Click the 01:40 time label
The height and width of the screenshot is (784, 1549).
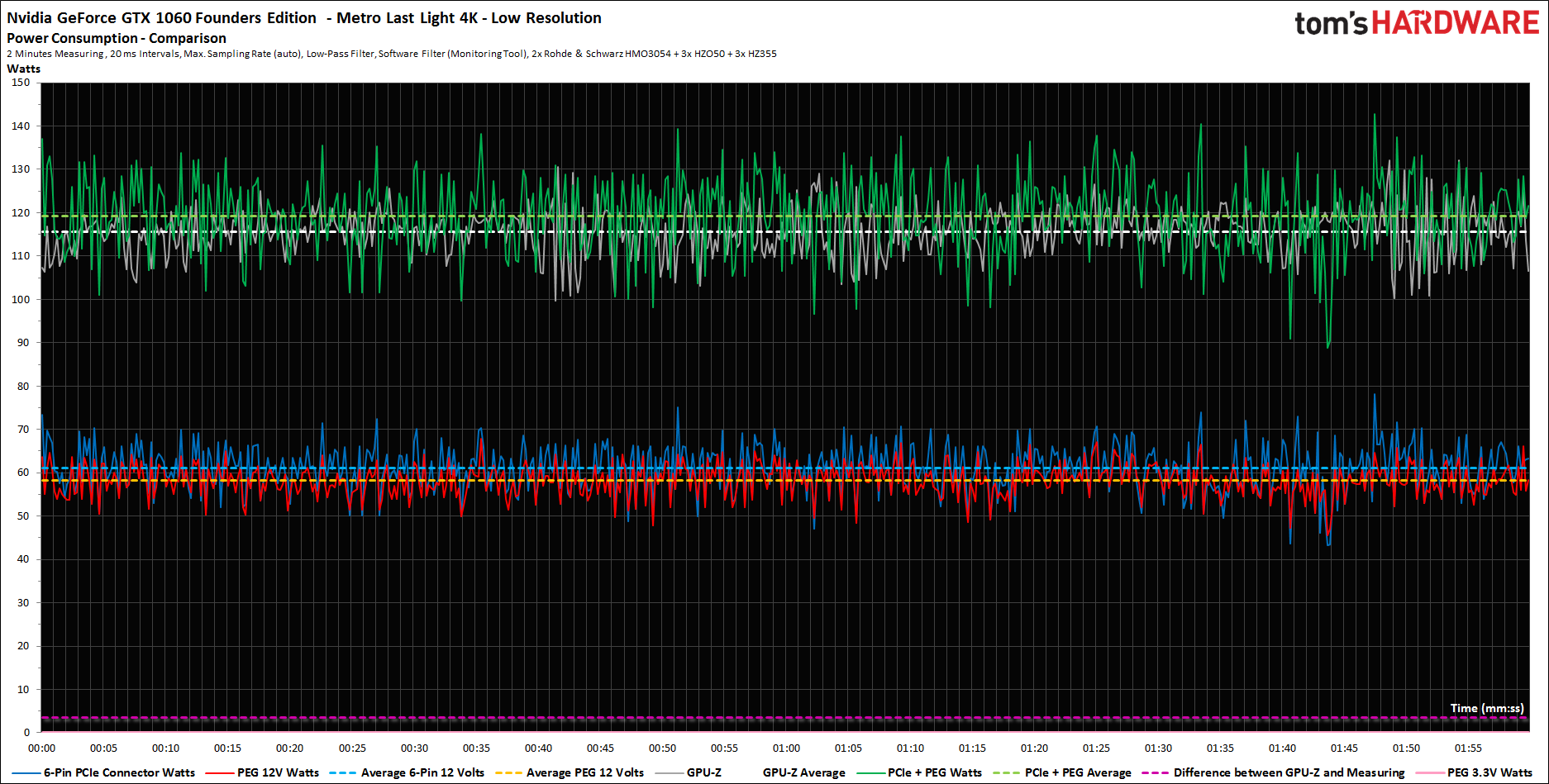tap(1282, 748)
